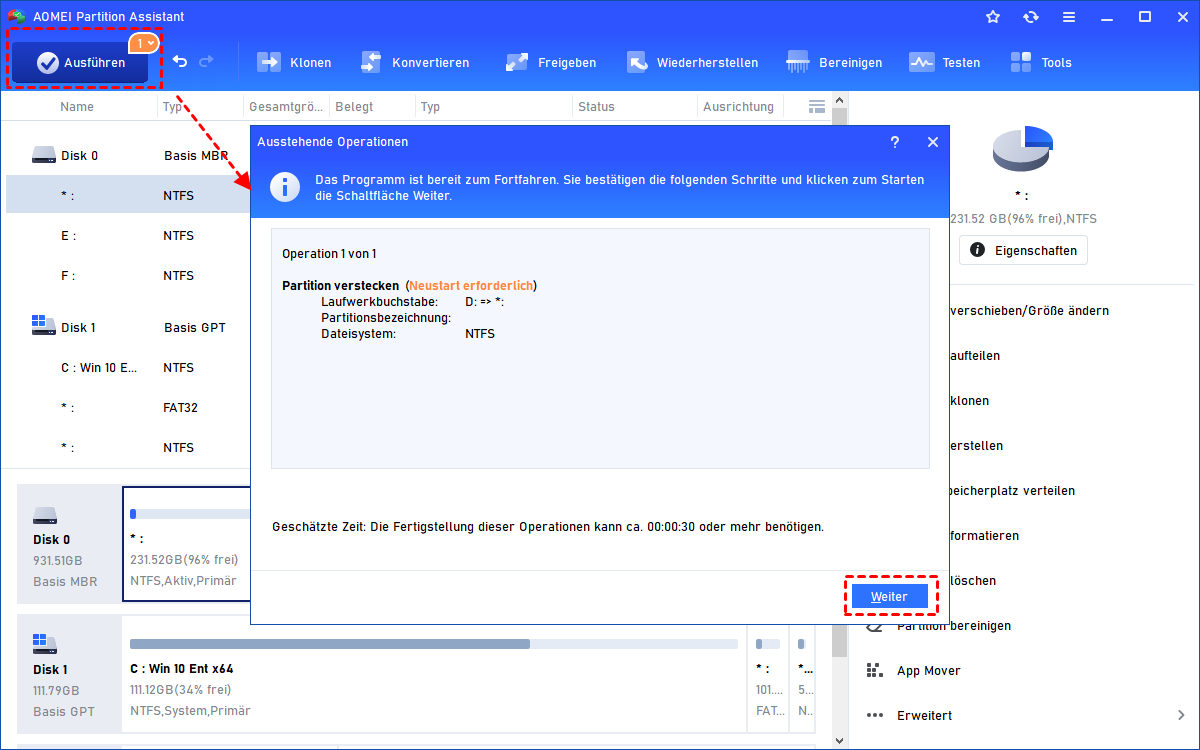Click the disk map scrollbar down arrow
Viewport: 1200px width, 750px height.
[x=840, y=742]
